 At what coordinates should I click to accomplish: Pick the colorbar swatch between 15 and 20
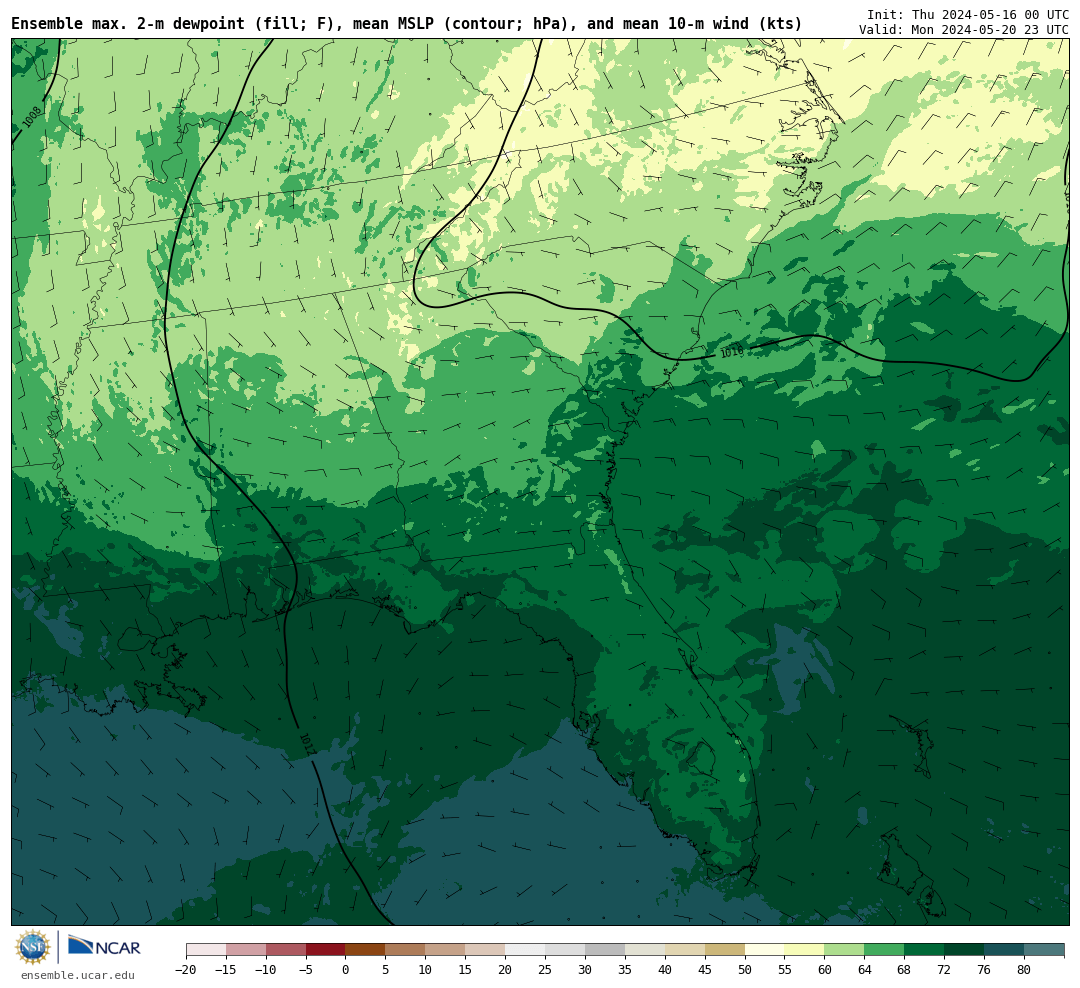486,950
